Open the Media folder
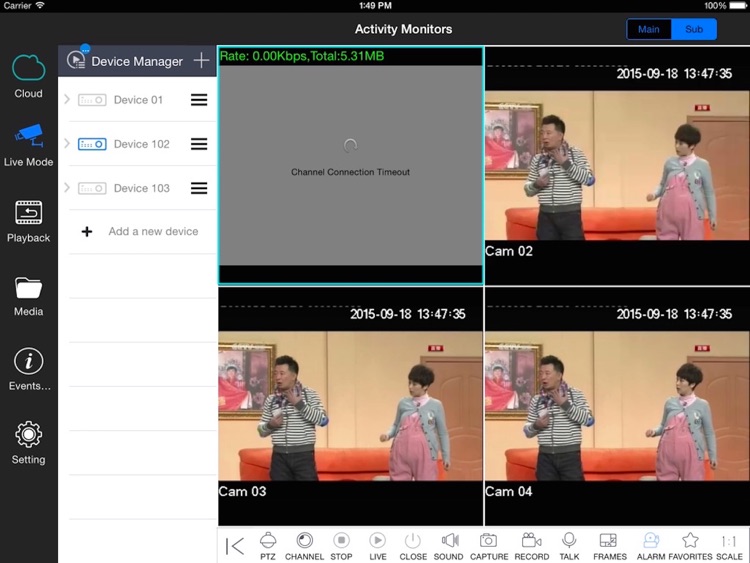This screenshot has height=563, width=750. pos(28,297)
